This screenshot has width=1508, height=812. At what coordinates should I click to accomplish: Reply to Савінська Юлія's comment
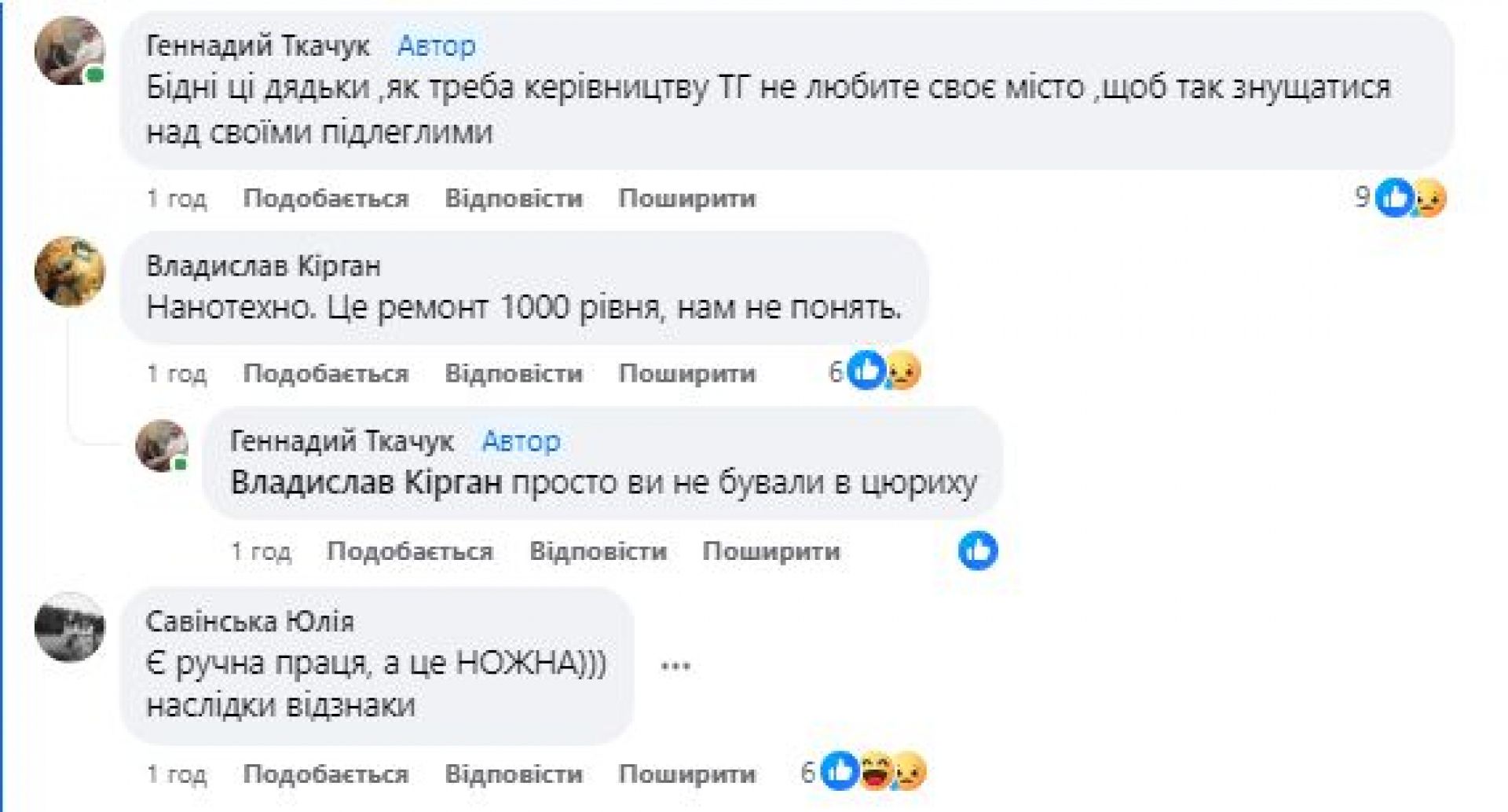tap(514, 774)
